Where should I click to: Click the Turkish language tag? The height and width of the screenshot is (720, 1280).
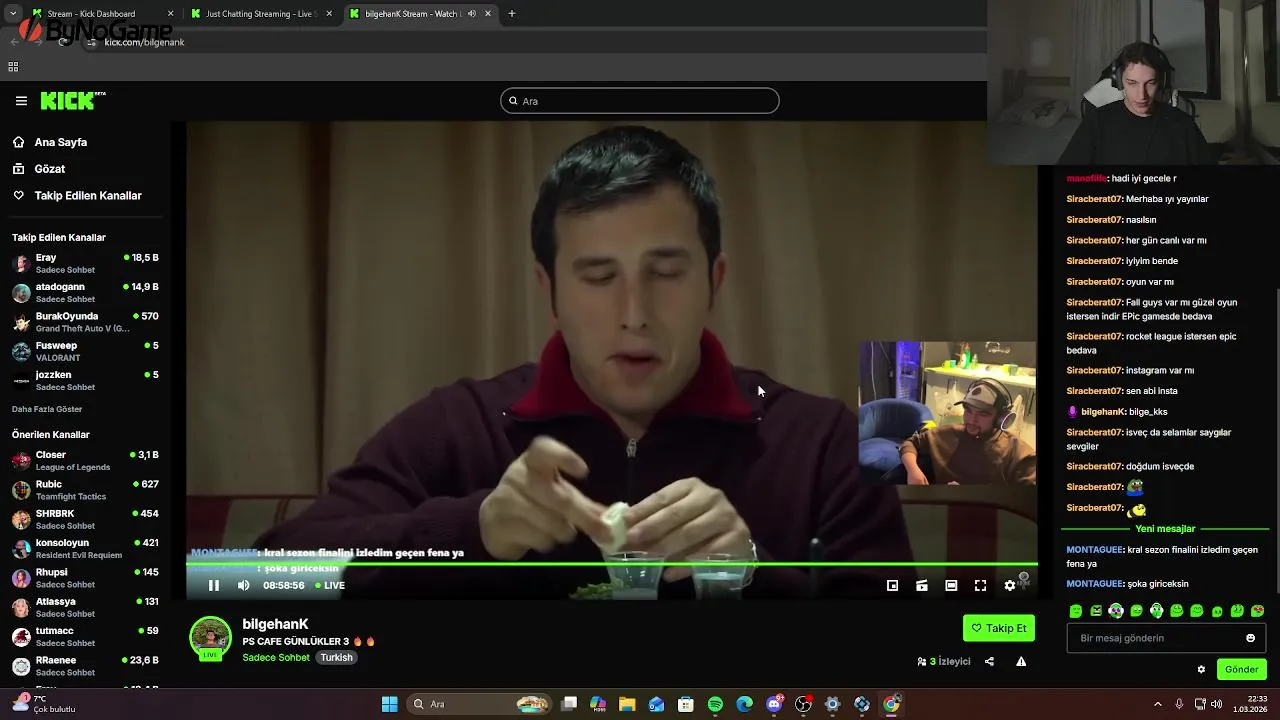tap(336, 657)
